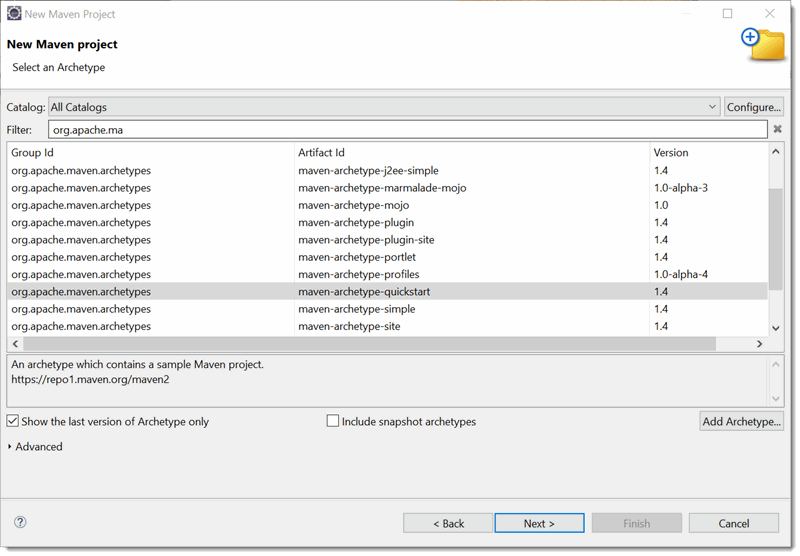Sort by the Version column header
Screen dimensions: 800x556
point(709,153)
